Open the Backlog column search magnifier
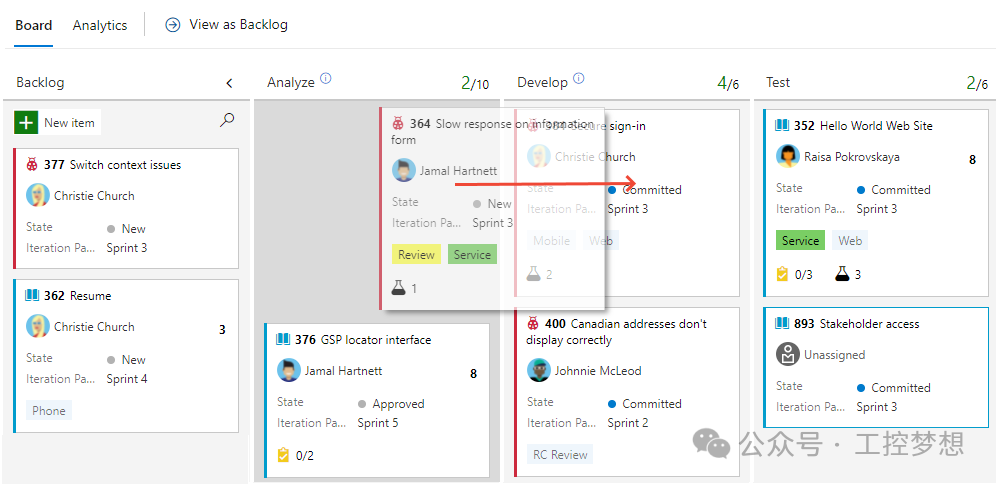Screen dimensions: 996x484 pyautogui.click(x=227, y=120)
